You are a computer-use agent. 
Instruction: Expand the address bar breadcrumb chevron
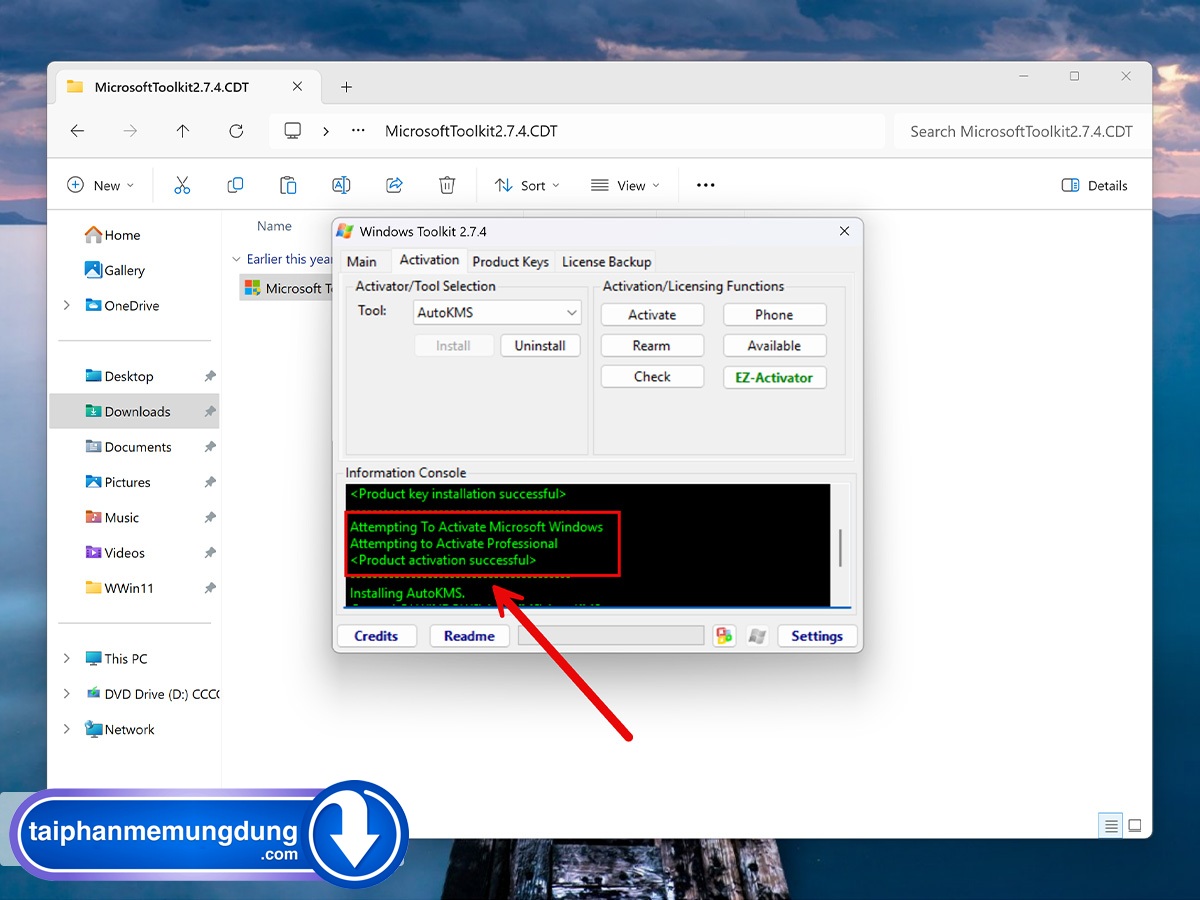click(326, 131)
